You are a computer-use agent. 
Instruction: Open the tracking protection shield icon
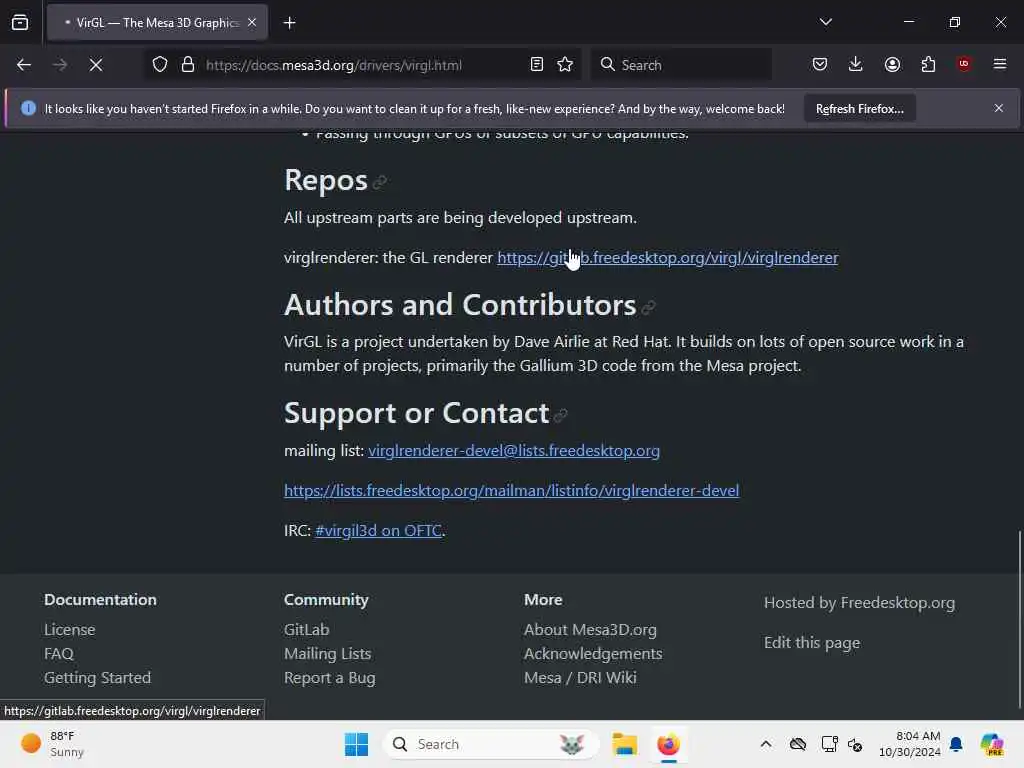coord(160,65)
